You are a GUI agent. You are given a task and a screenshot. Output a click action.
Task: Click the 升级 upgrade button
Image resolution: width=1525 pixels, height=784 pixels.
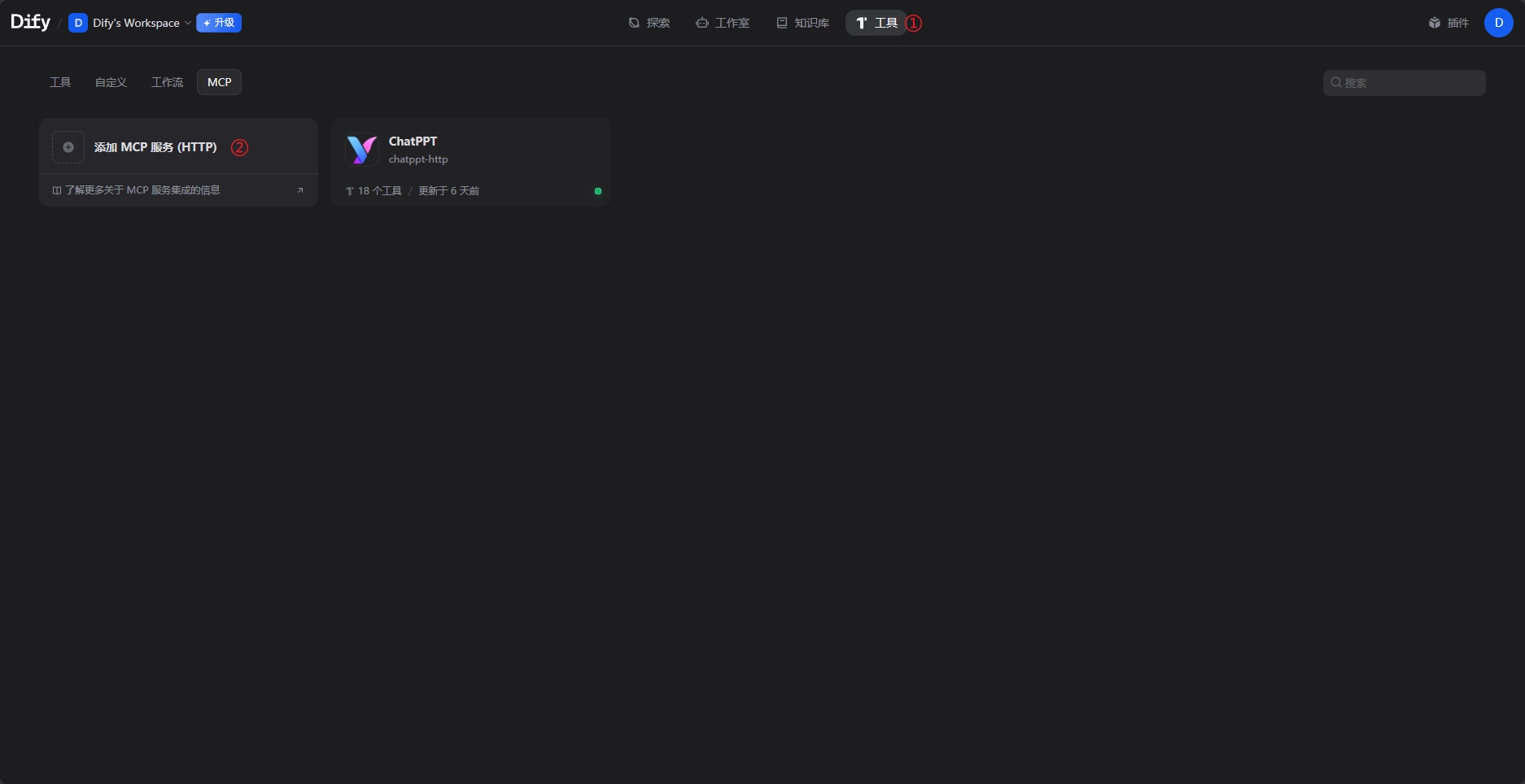point(219,23)
